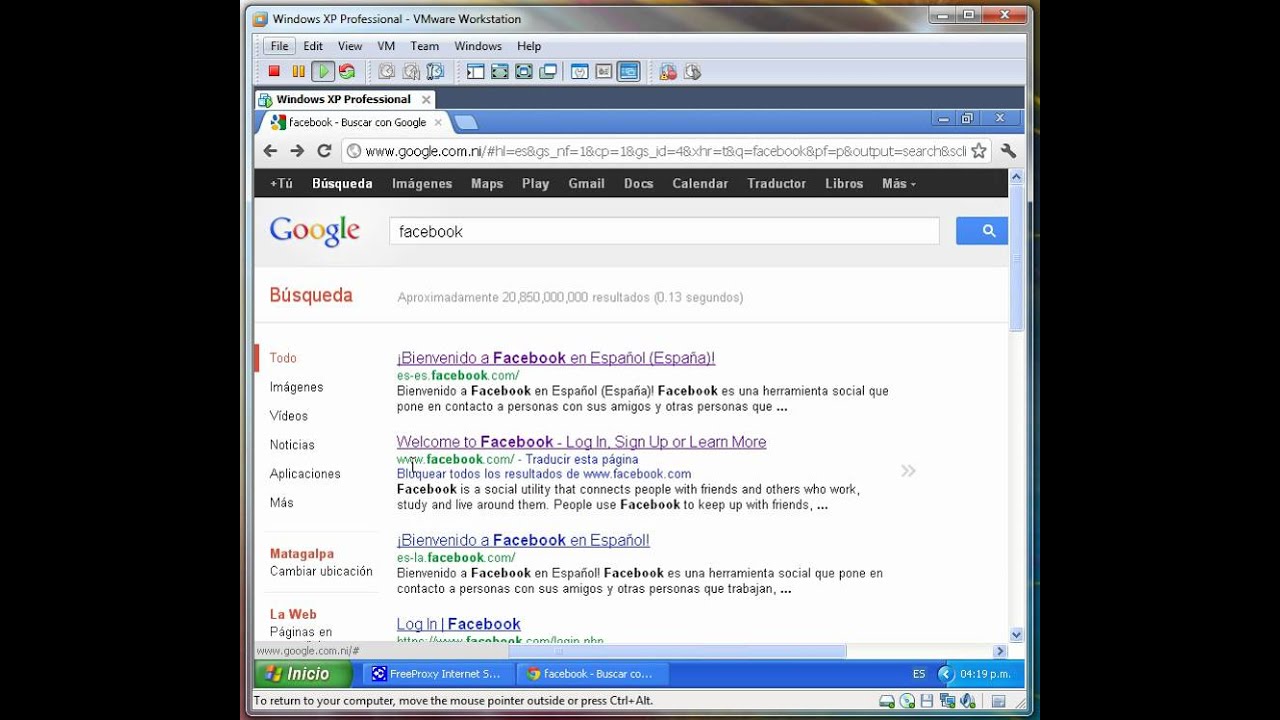Go forward in Chrome browser
1280x720 pixels.
click(x=297, y=151)
